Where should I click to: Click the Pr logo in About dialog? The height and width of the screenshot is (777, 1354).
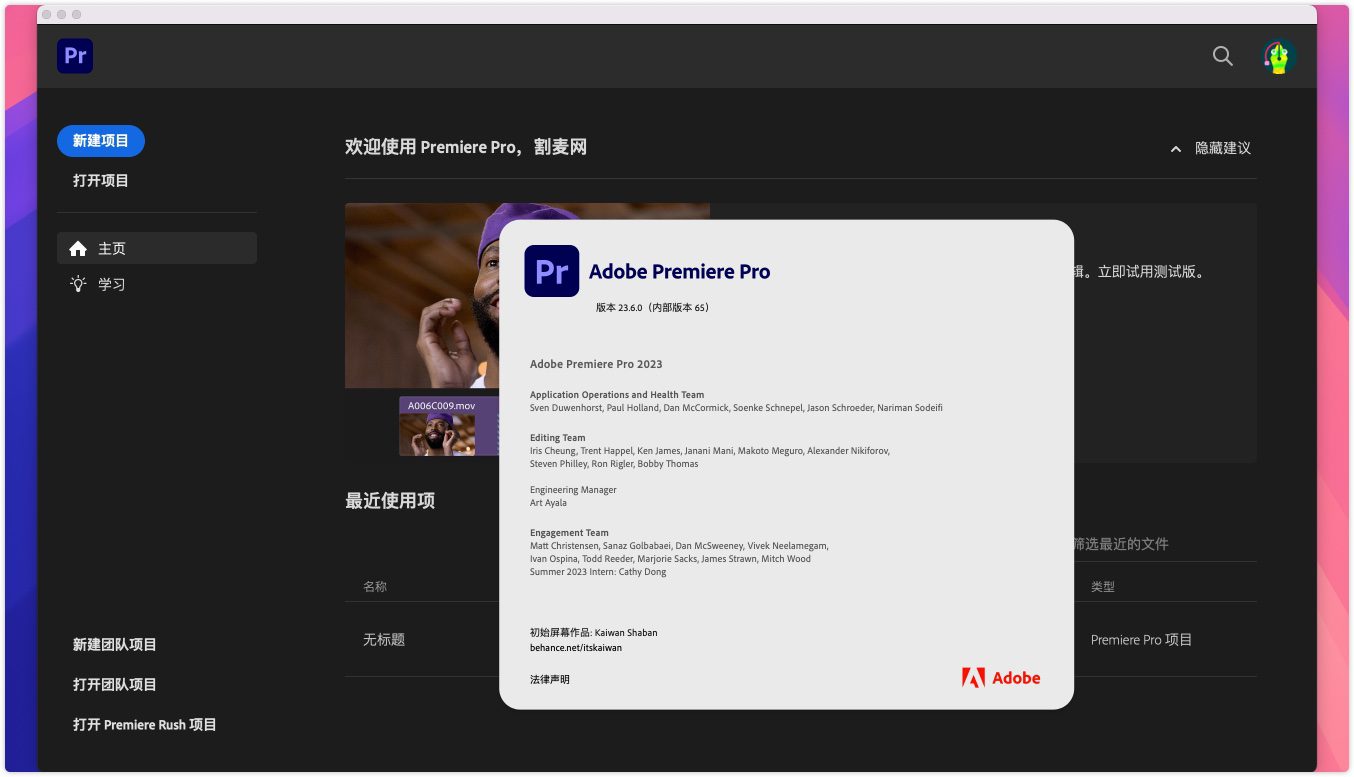coord(551,271)
